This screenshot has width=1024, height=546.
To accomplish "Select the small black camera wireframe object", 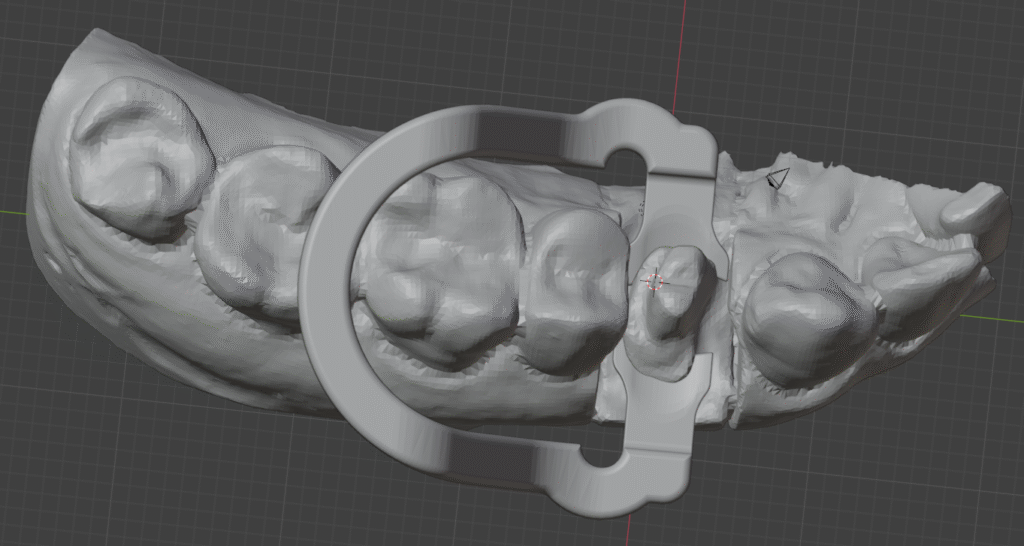I will (776, 178).
